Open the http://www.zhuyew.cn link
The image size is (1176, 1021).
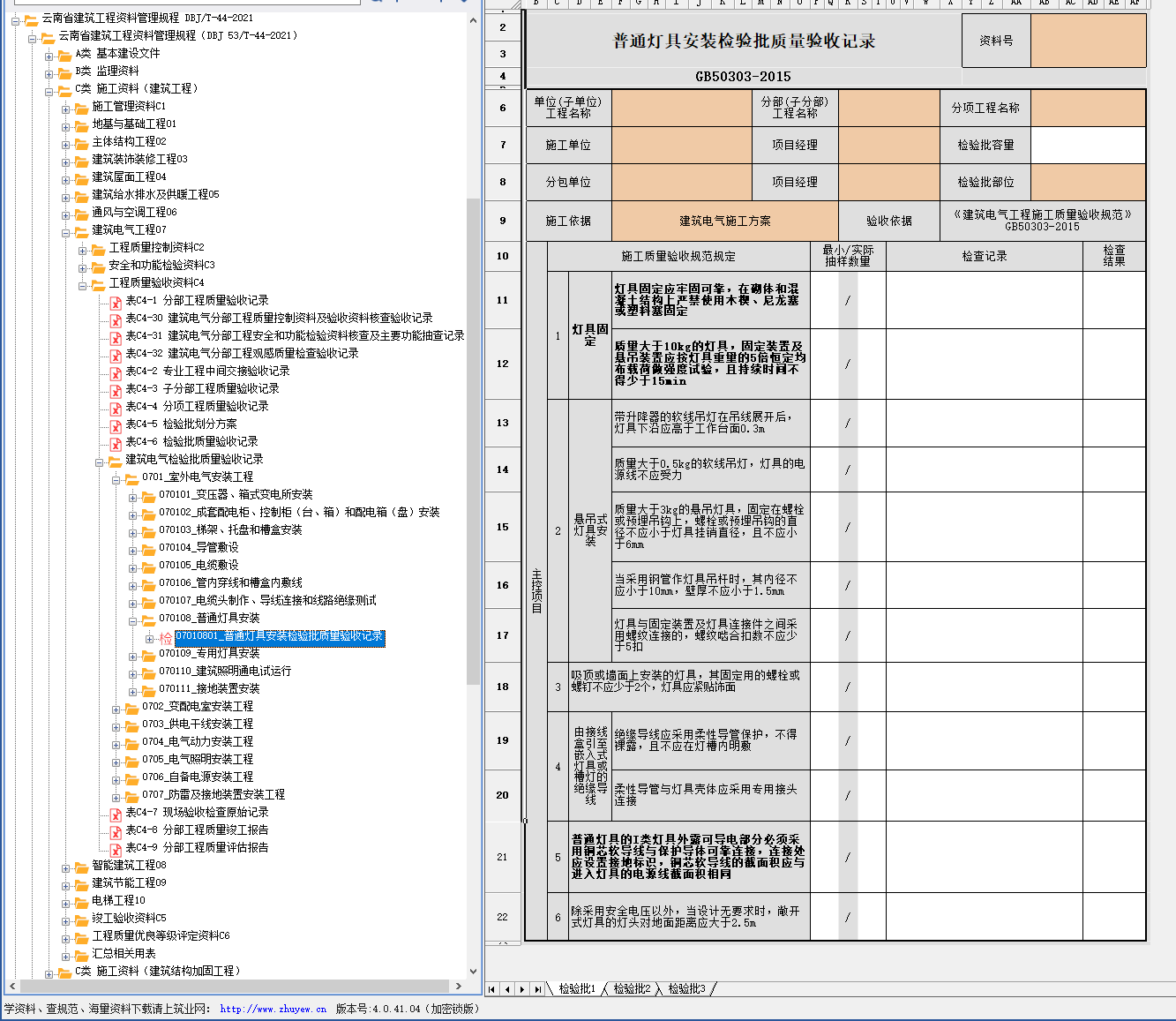[273, 1009]
